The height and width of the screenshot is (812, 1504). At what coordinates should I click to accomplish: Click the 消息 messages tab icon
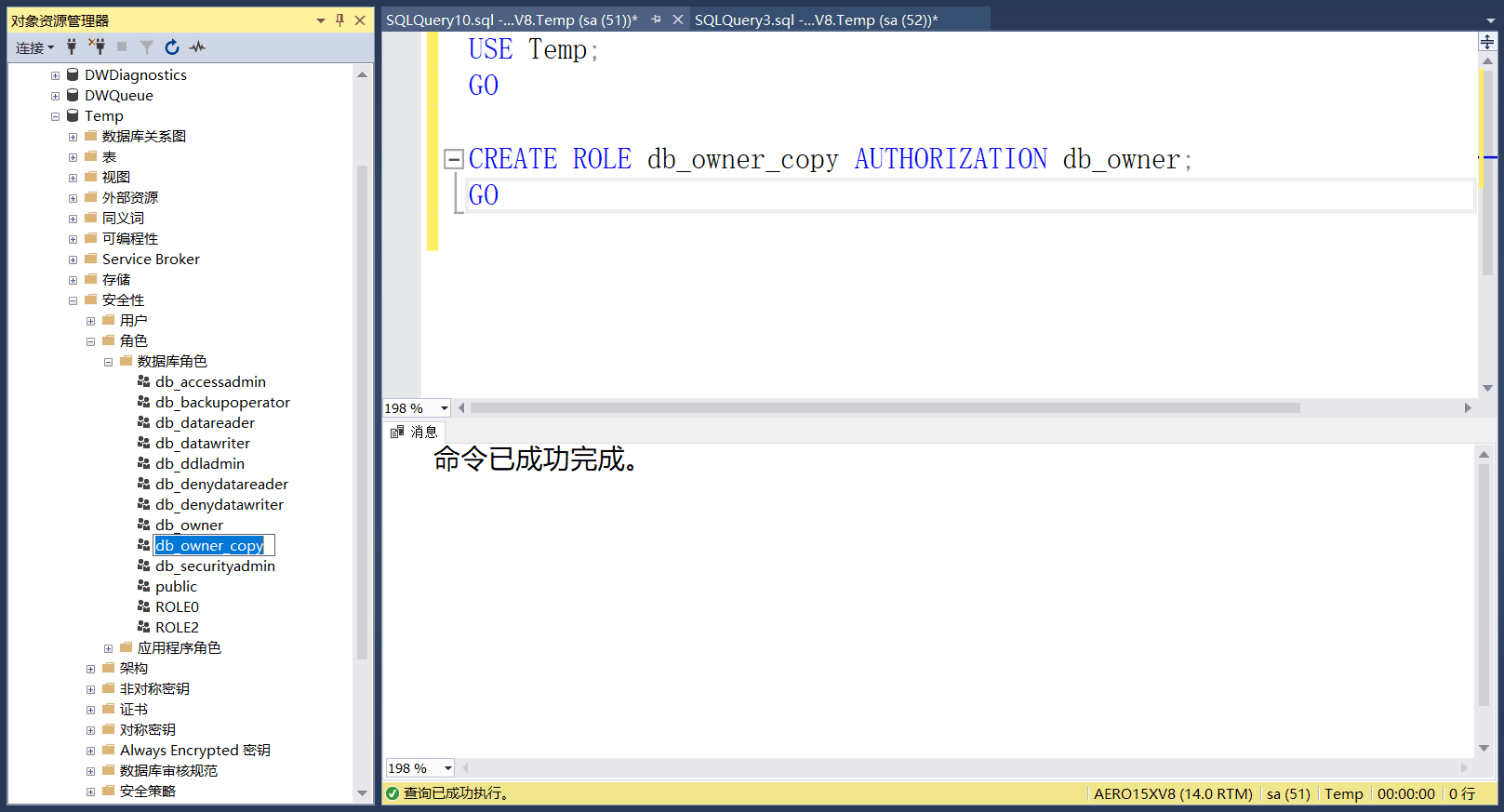tap(397, 432)
